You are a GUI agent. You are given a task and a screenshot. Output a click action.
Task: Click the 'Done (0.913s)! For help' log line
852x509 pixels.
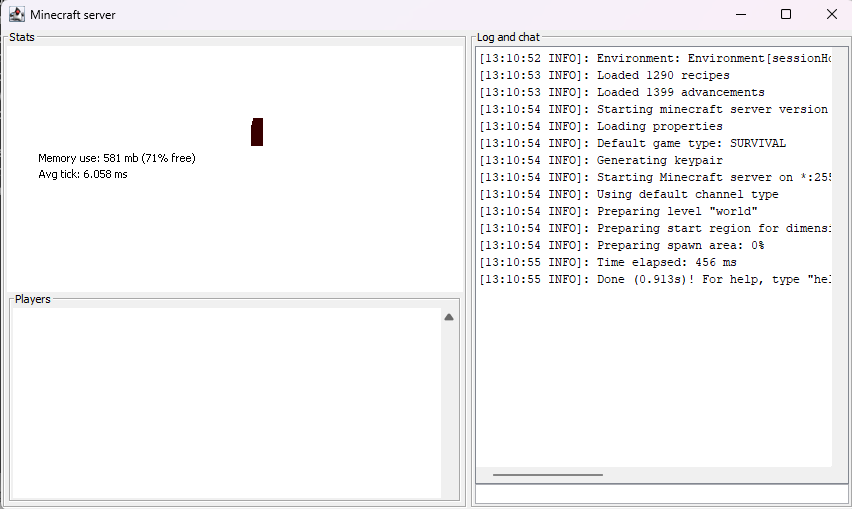(655, 280)
